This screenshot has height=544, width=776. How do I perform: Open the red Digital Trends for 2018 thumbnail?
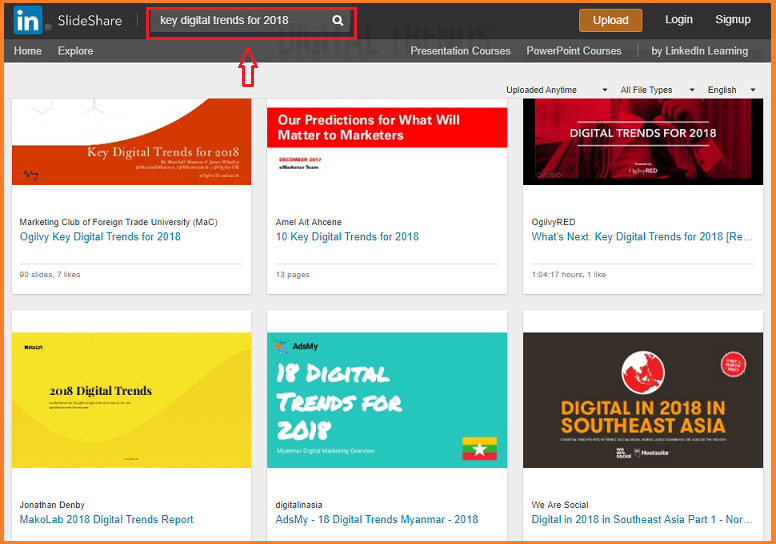click(643, 142)
